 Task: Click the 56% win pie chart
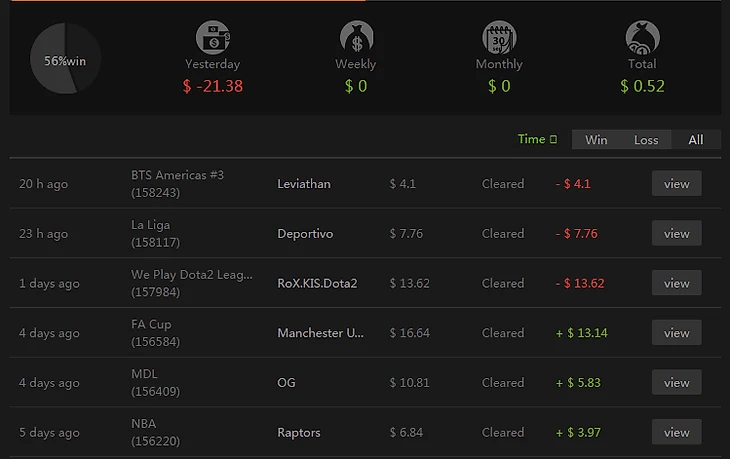[65, 59]
